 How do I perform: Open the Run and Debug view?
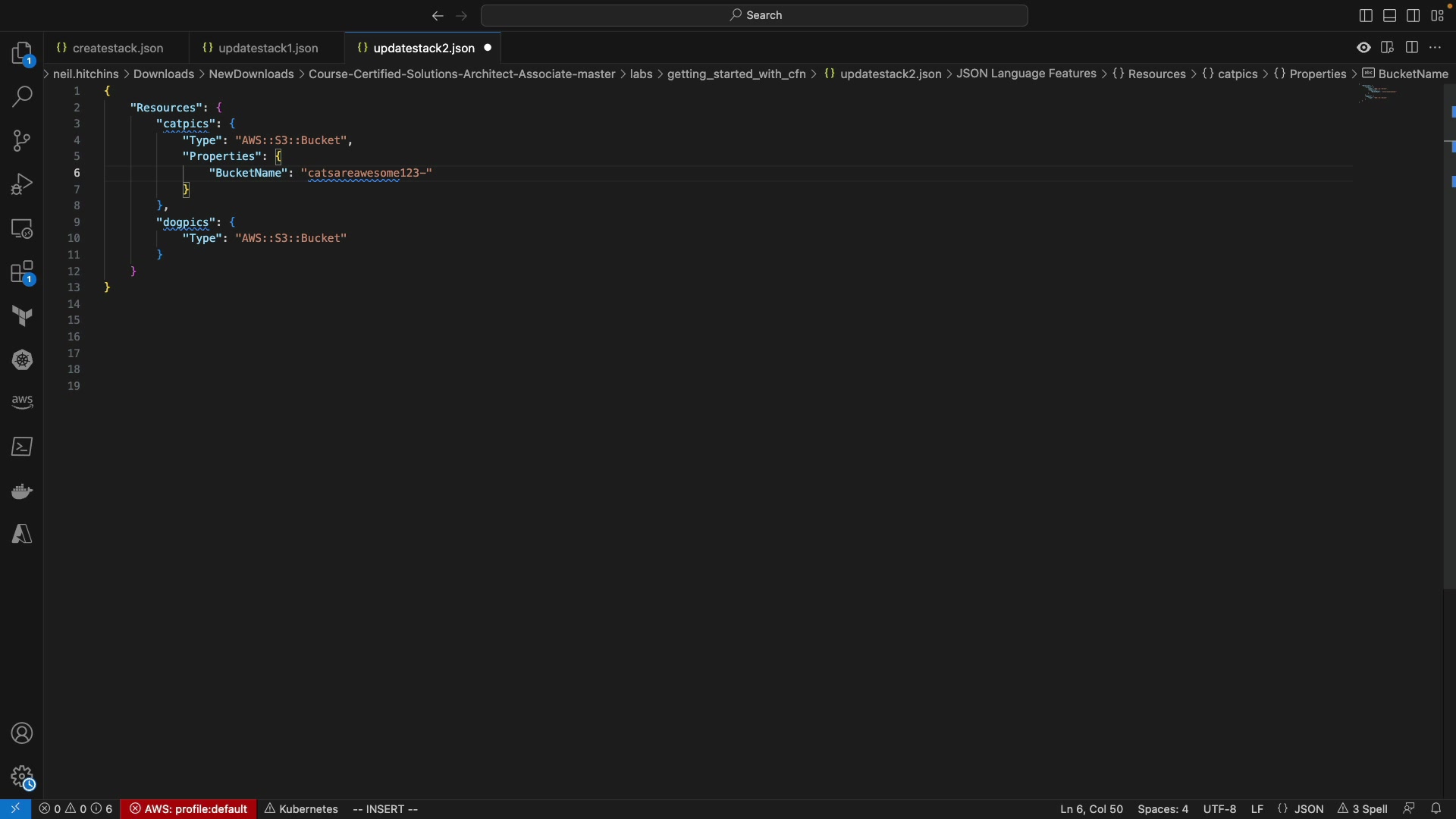(x=22, y=184)
